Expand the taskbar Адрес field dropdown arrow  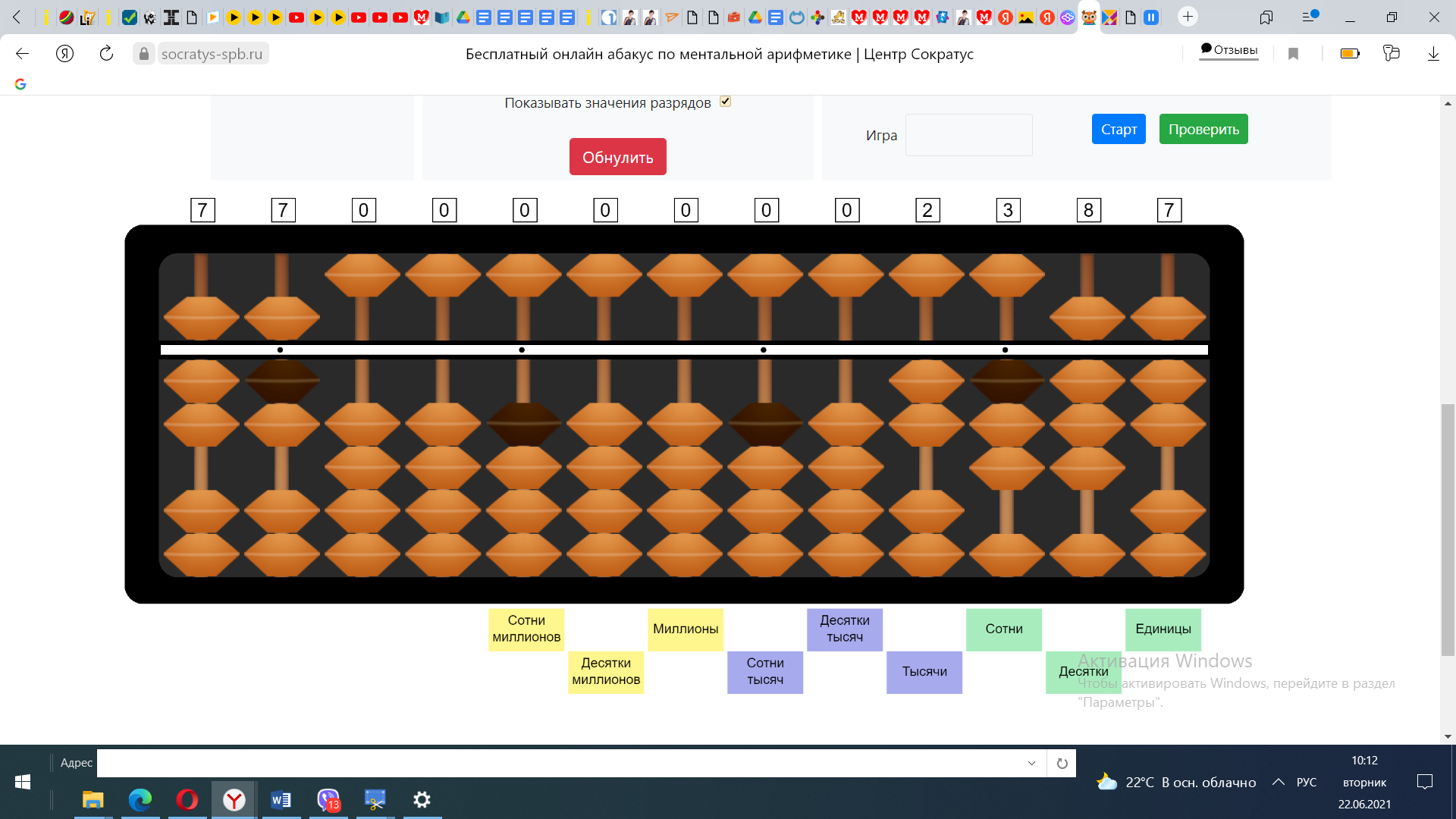(1031, 763)
